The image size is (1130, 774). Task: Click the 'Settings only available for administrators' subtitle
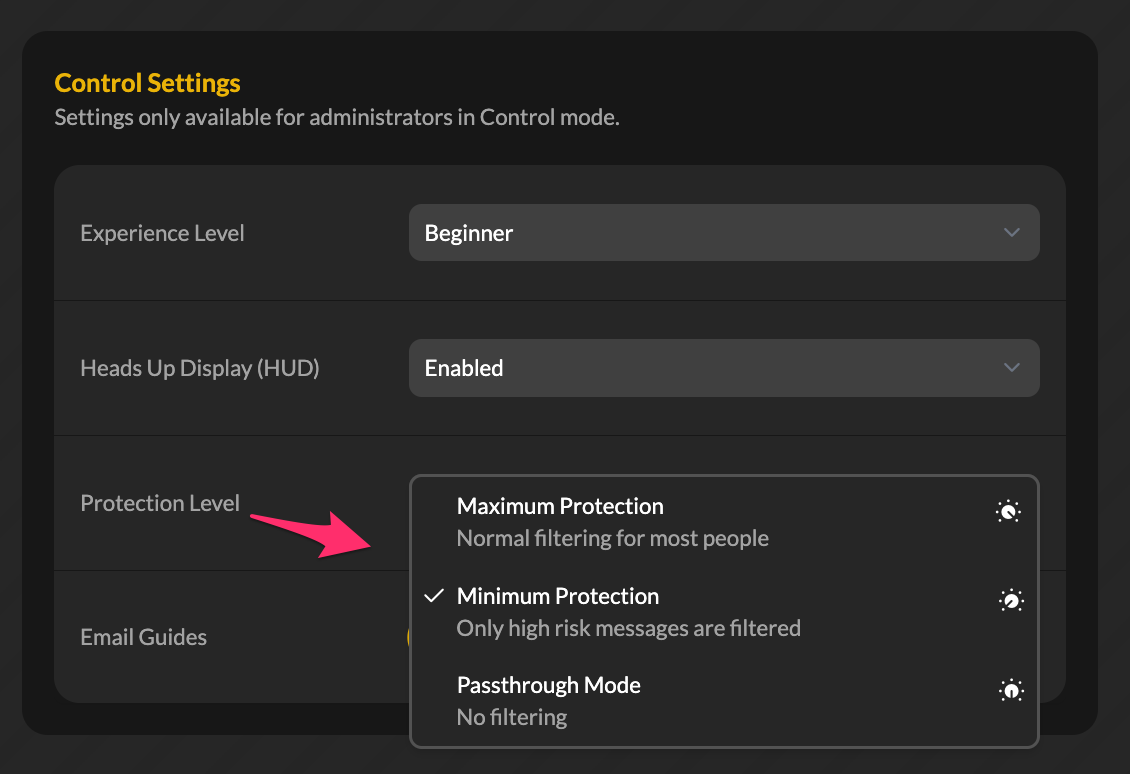[x=337, y=117]
